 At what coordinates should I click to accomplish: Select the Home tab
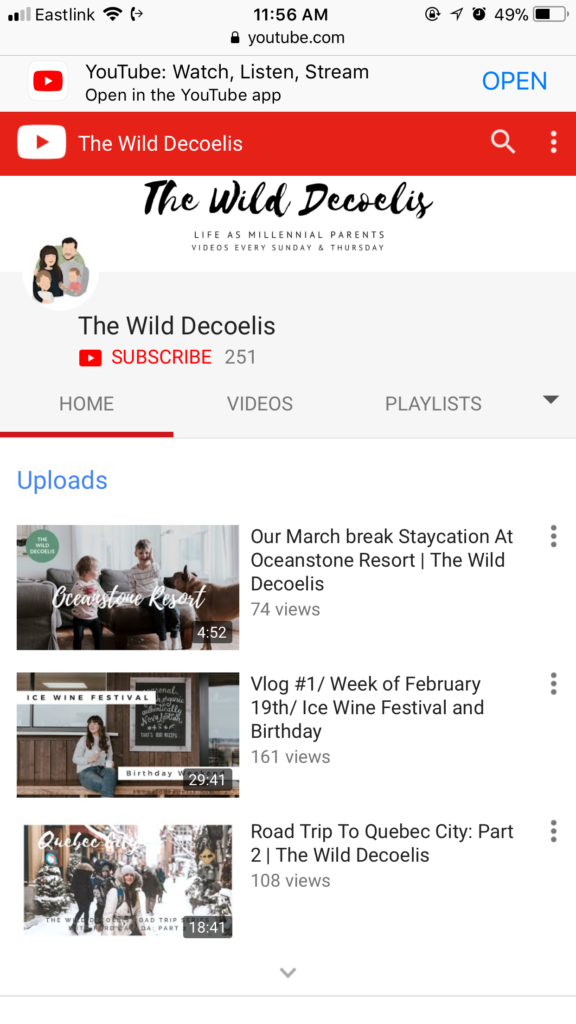[x=86, y=404]
